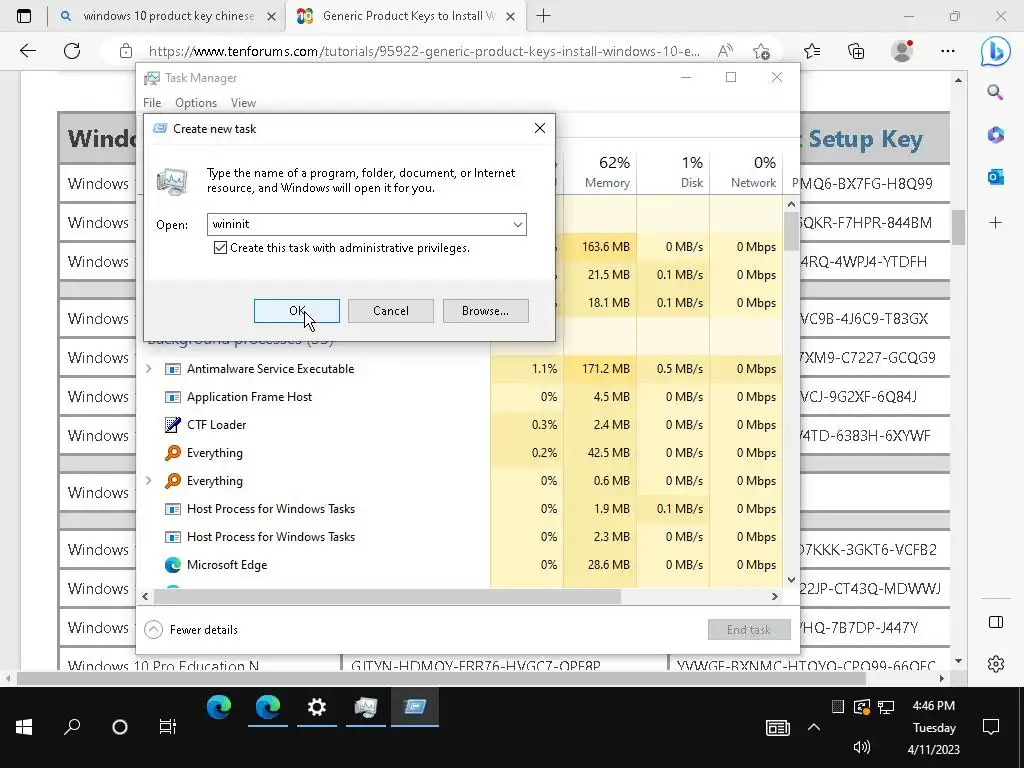The height and width of the screenshot is (768, 1024).
Task: Open Task Manager File menu
Action: click(152, 103)
